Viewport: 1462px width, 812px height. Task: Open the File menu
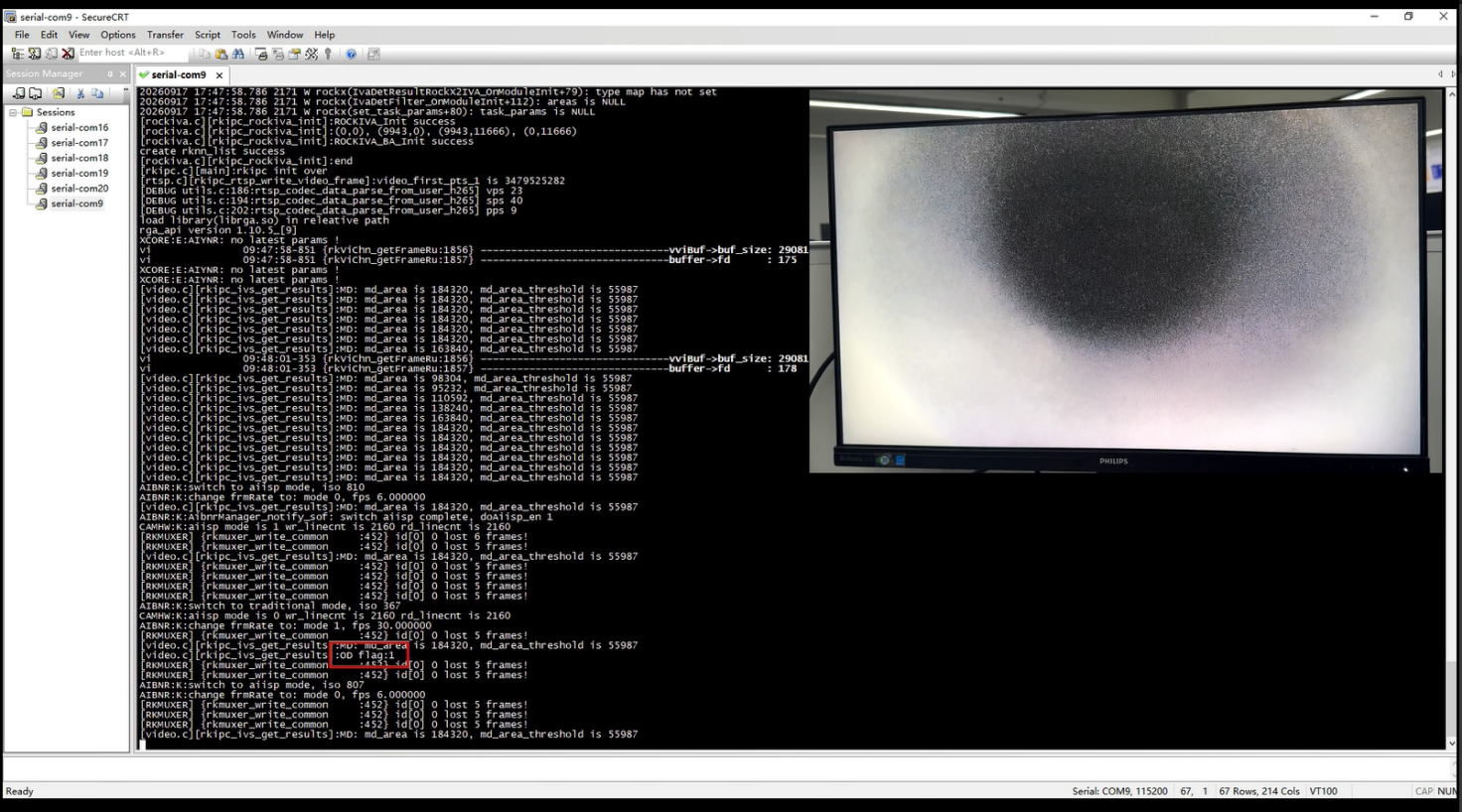pos(22,35)
